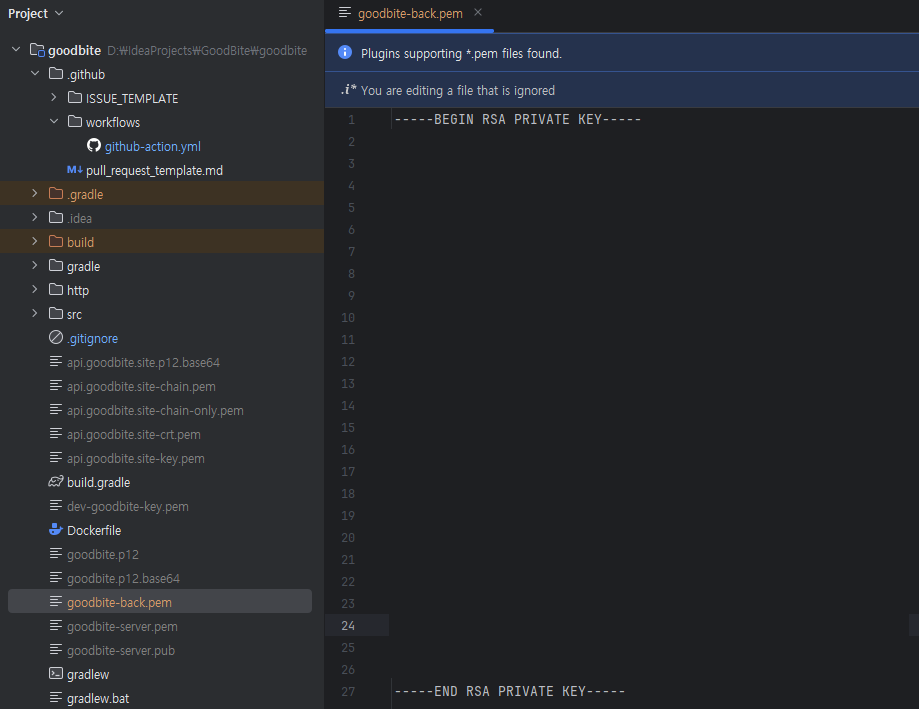Select the build.gradle file
Image resolution: width=919 pixels, height=709 pixels.
pyautogui.click(x=98, y=483)
